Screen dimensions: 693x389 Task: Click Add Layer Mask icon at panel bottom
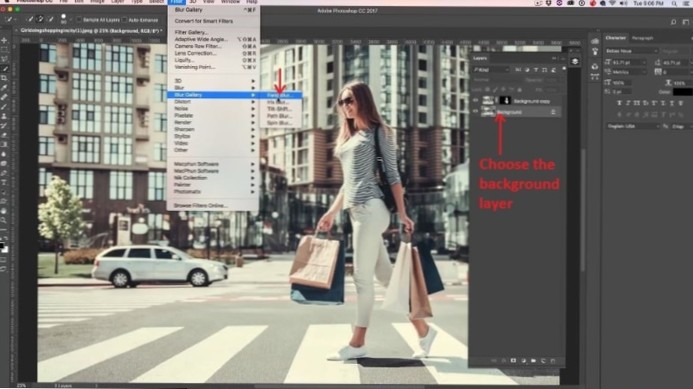pyautogui.click(x=513, y=361)
